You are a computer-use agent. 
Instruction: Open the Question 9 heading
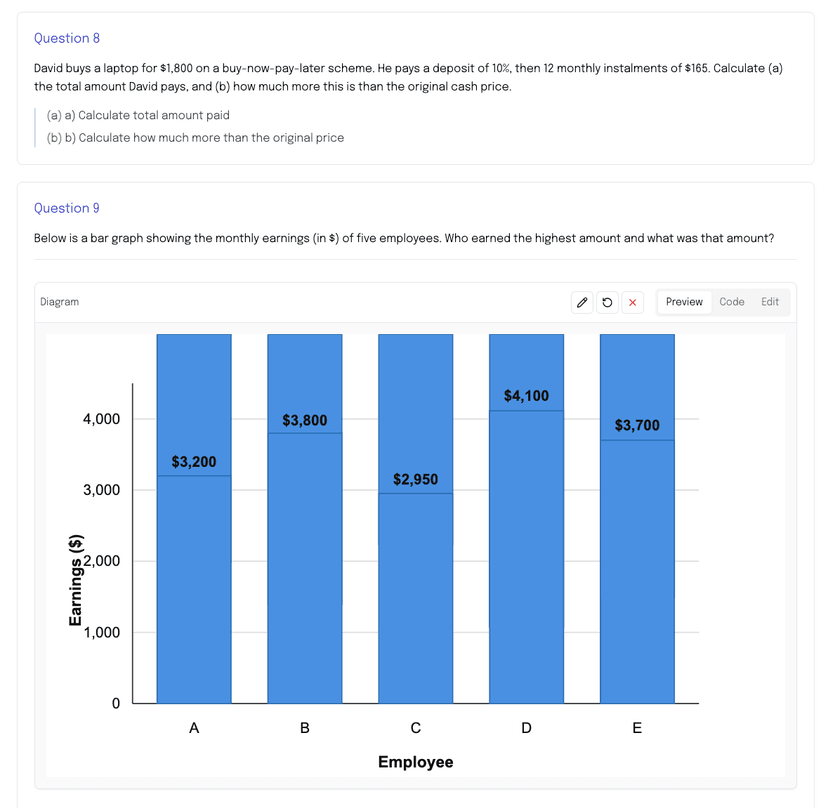coord(67,207)
